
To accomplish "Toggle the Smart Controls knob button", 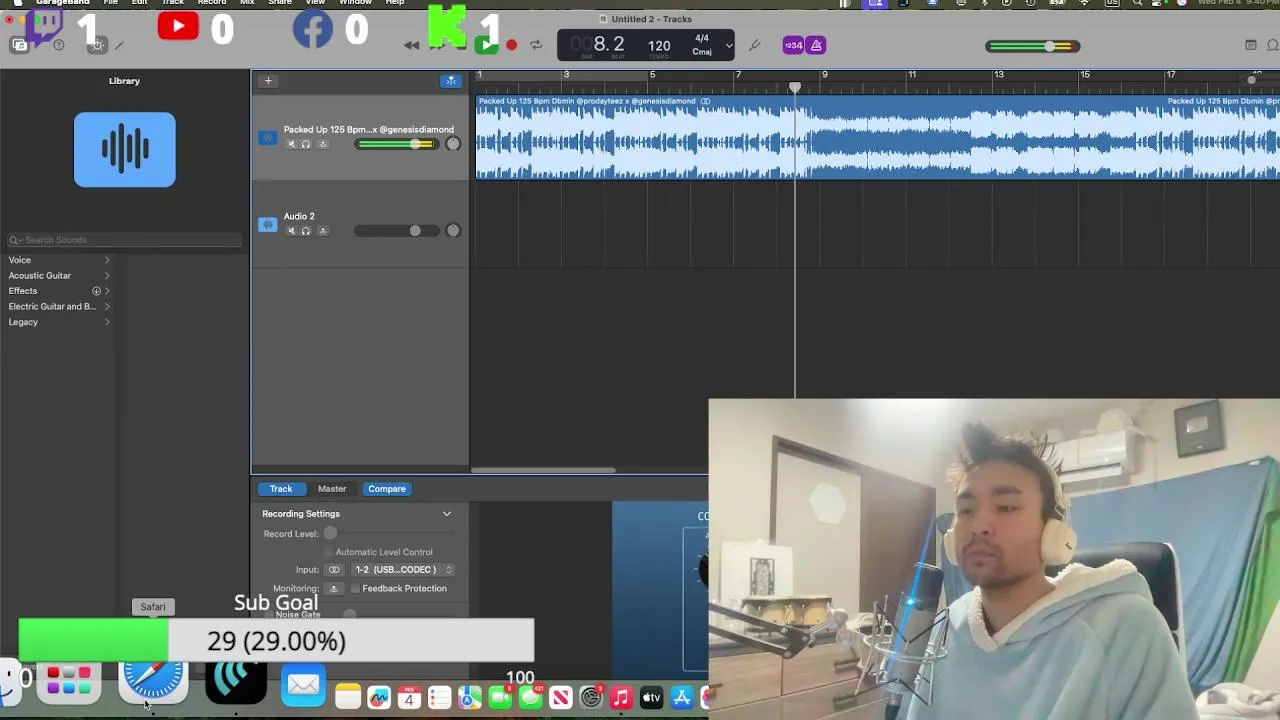I will tap(97, 45).
